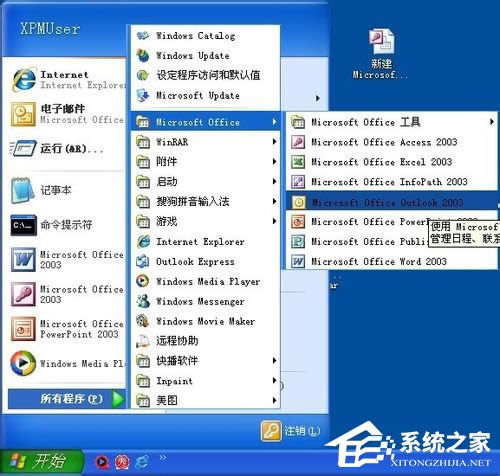The height and width of the screenshot is (476, 500).
Task: Expand the 附件 accessories submenu
Action: [x=205, y=162]
